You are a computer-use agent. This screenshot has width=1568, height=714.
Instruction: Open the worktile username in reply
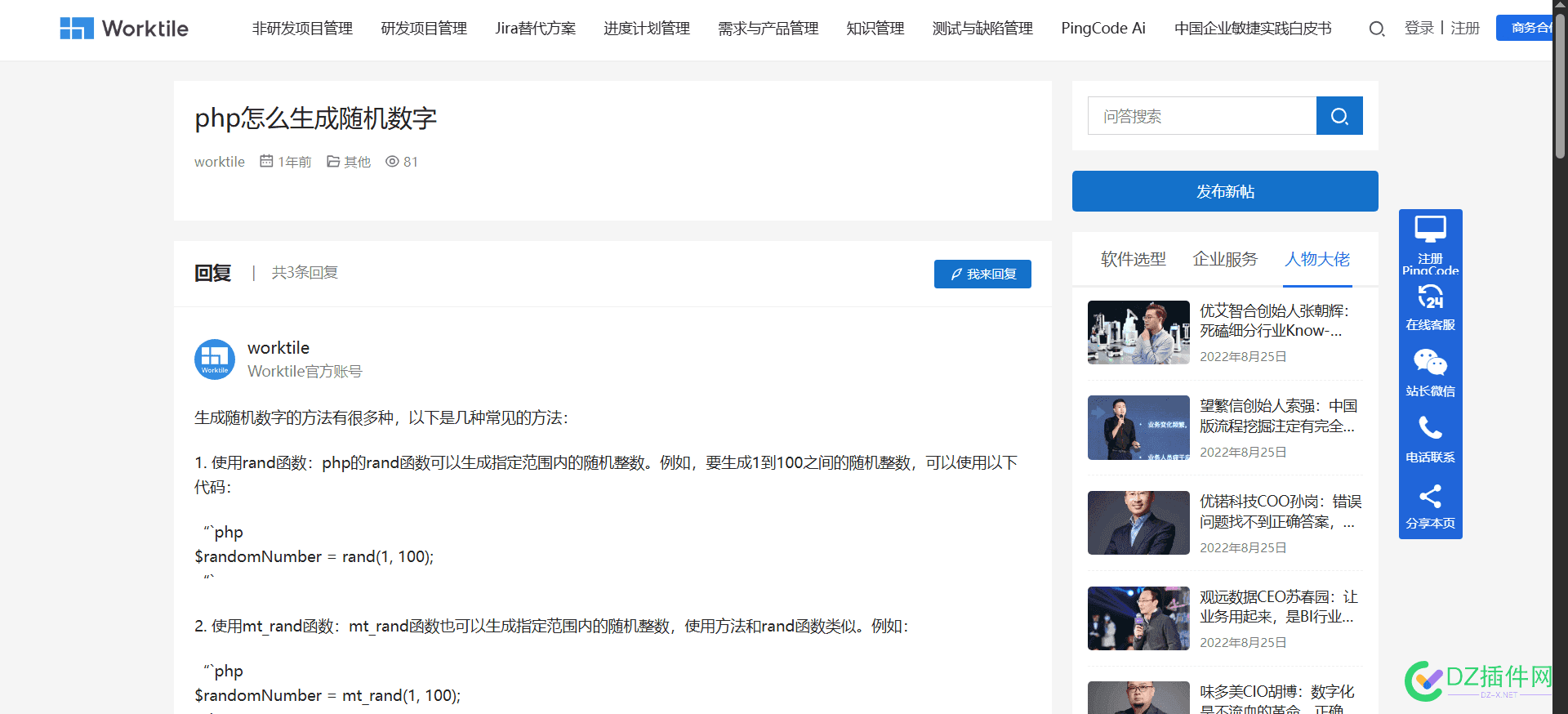click(x=278, y=348)
